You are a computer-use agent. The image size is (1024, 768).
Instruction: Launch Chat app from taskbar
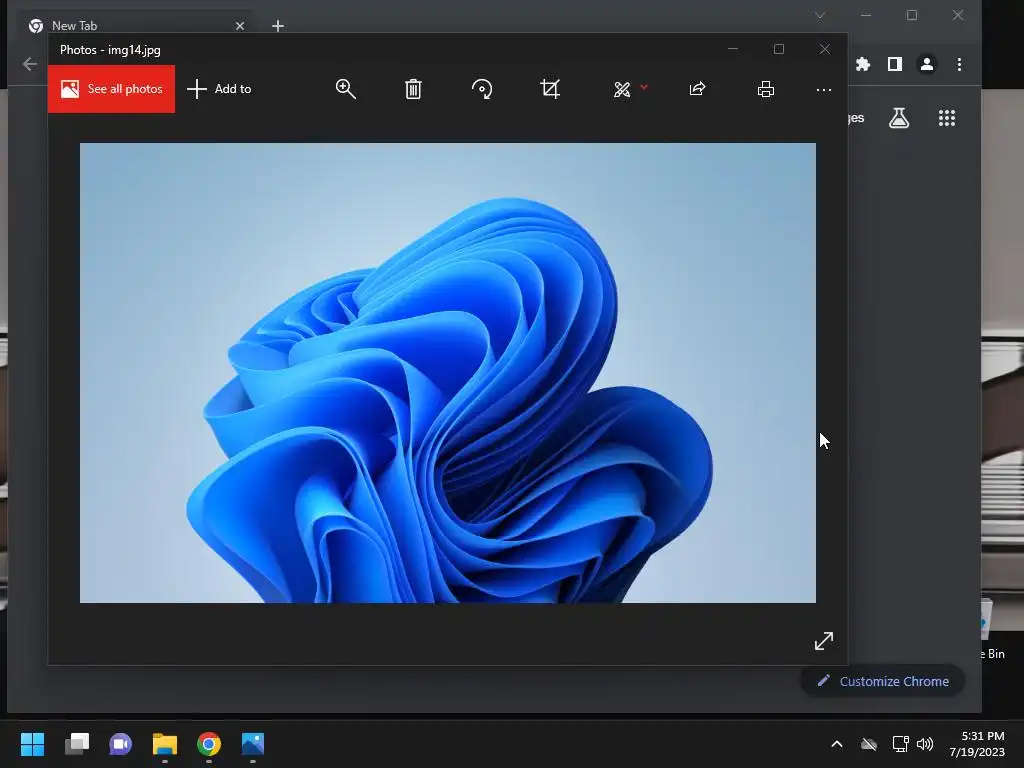120,744
